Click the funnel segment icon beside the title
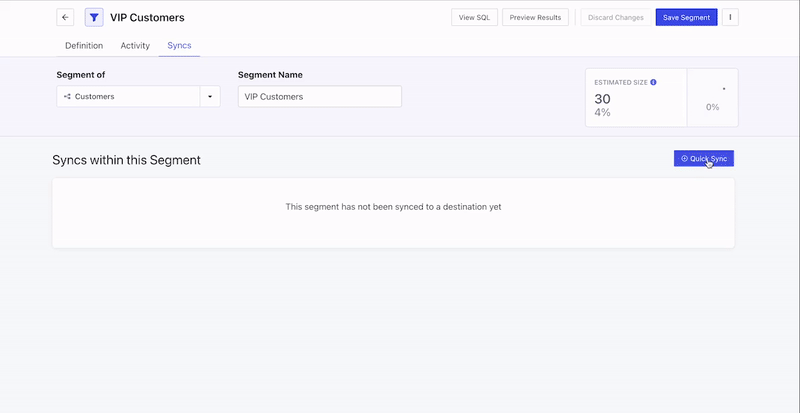 (94, 17)
